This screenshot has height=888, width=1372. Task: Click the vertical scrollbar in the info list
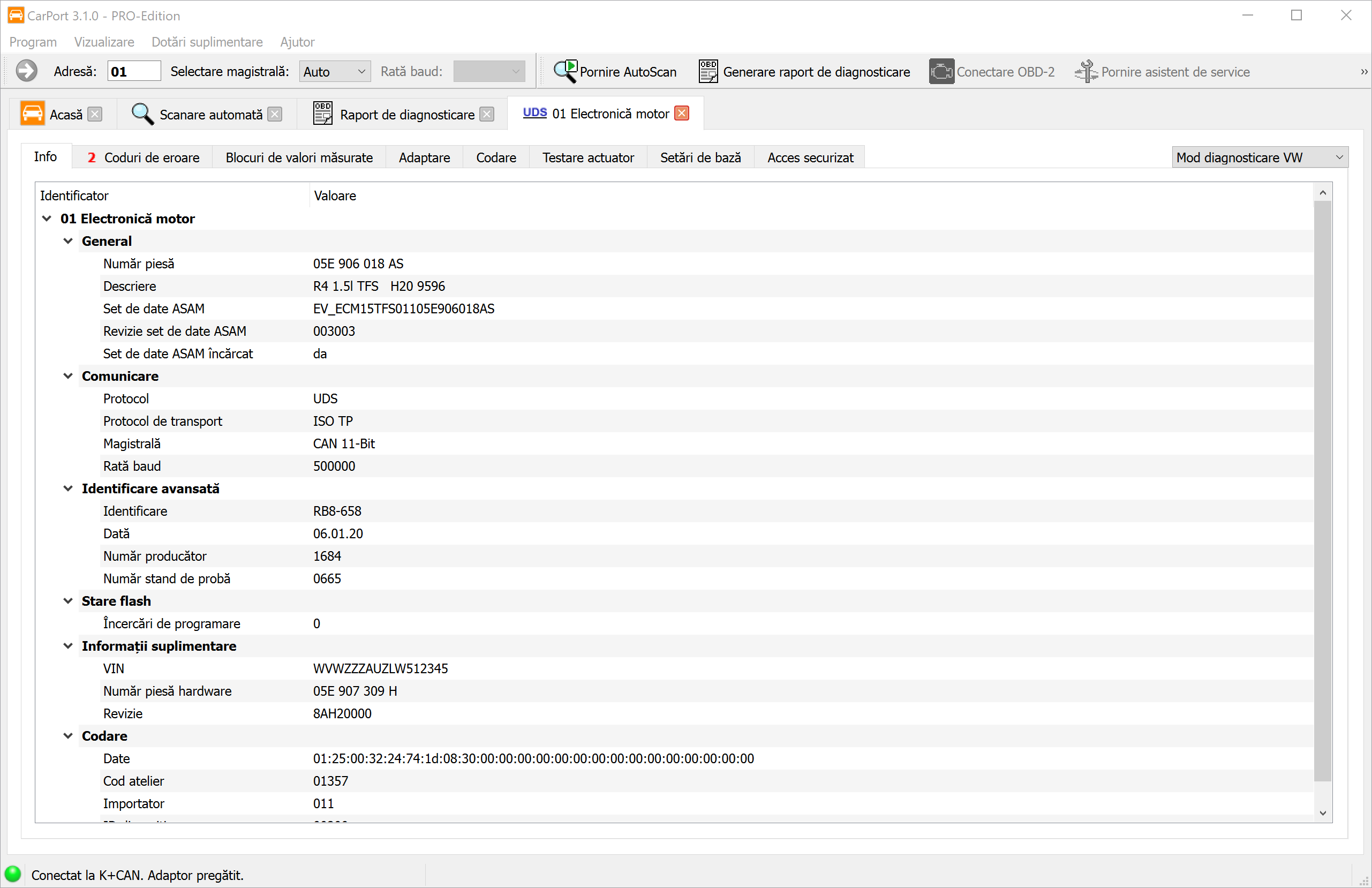1322,490
